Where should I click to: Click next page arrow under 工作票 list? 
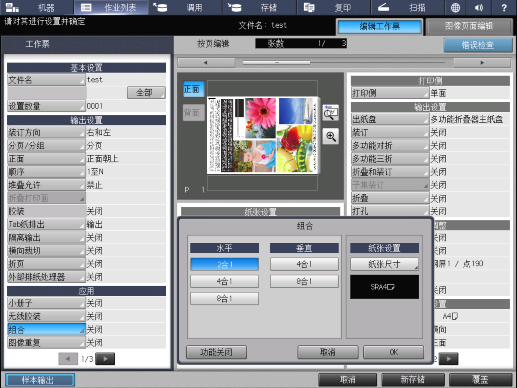(x=105, y=359)
